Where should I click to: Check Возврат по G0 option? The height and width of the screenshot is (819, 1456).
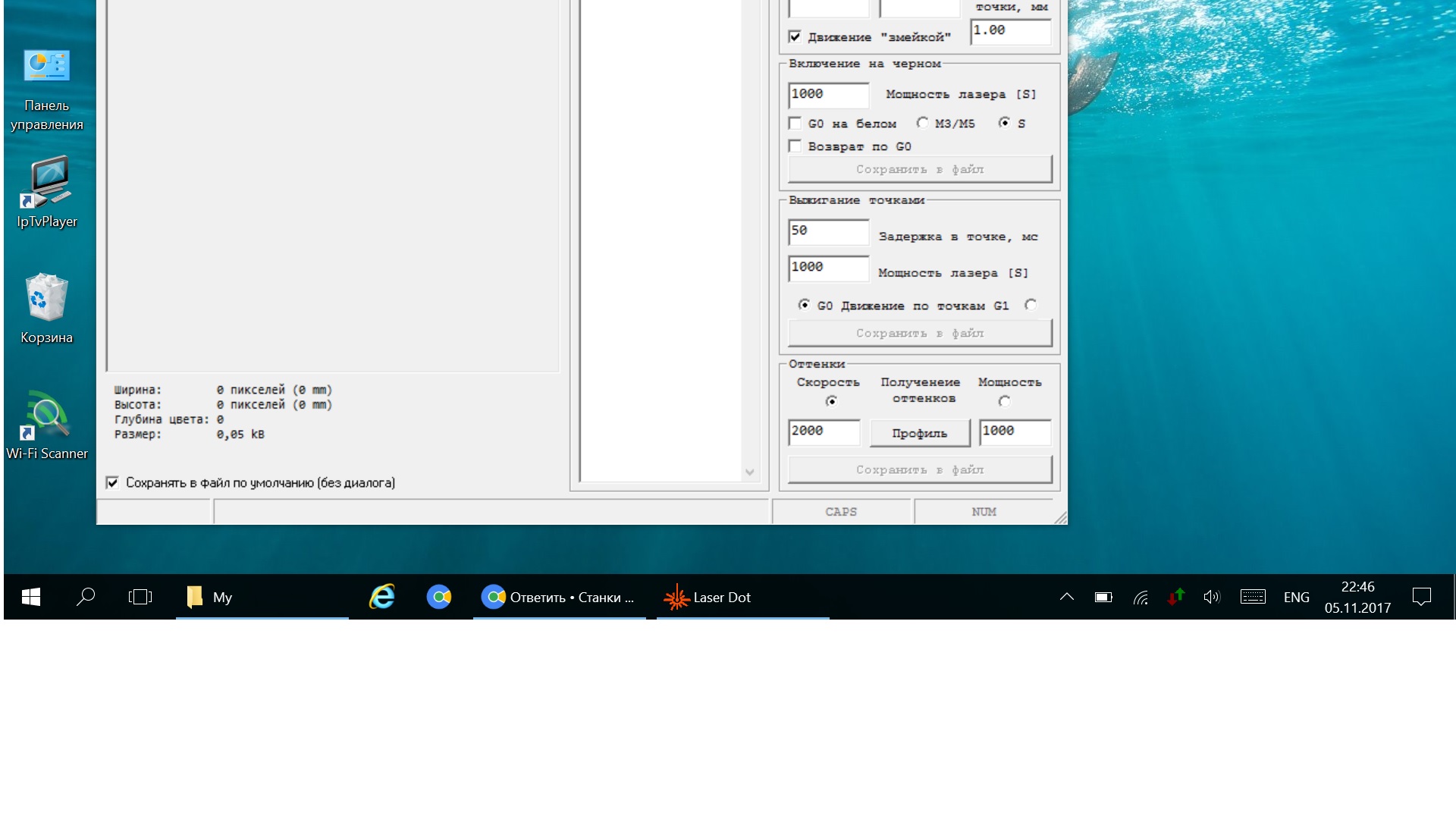click(795, 146)
